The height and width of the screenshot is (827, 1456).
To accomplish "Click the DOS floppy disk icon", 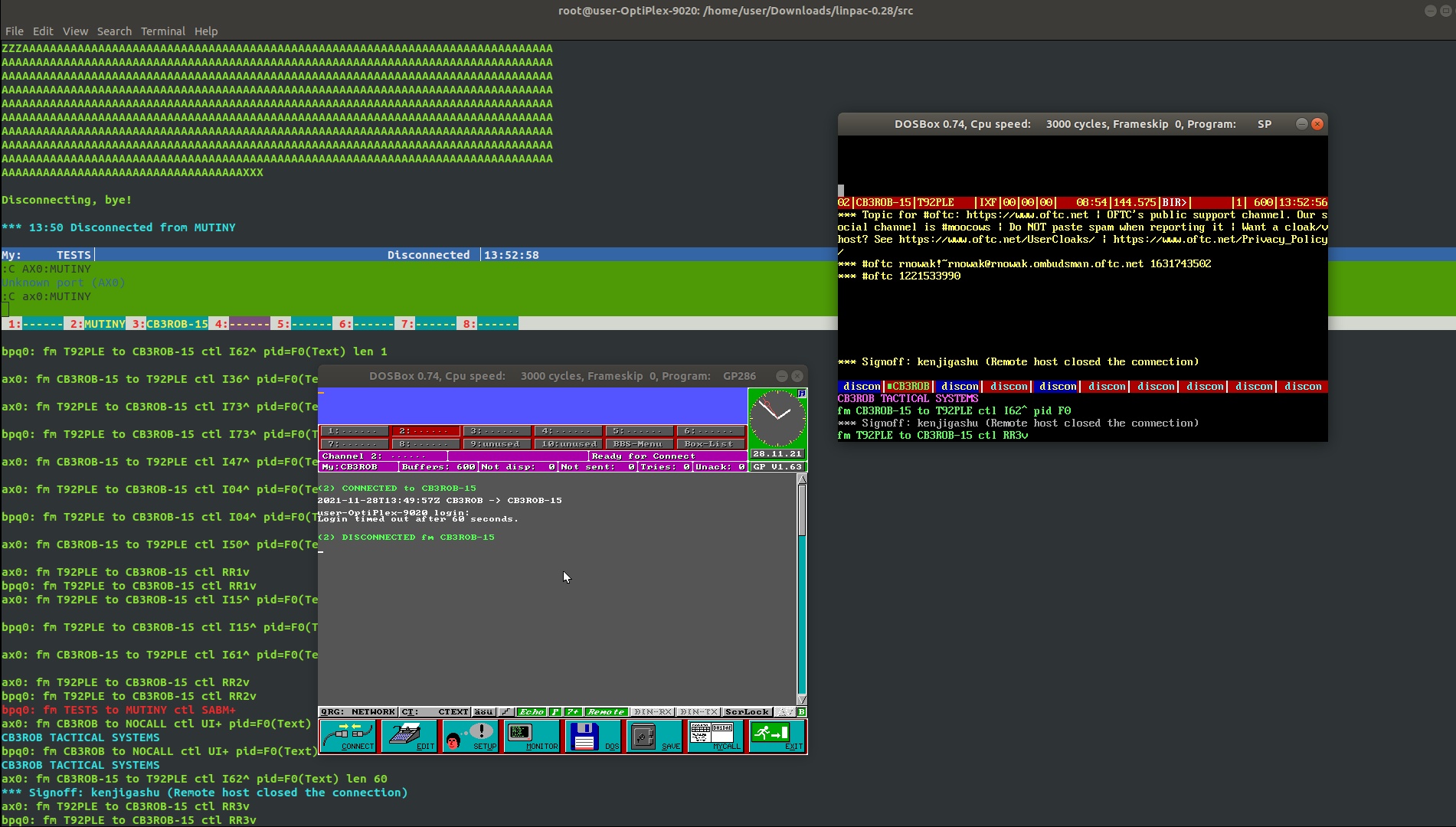I will [x=593, y=736].
